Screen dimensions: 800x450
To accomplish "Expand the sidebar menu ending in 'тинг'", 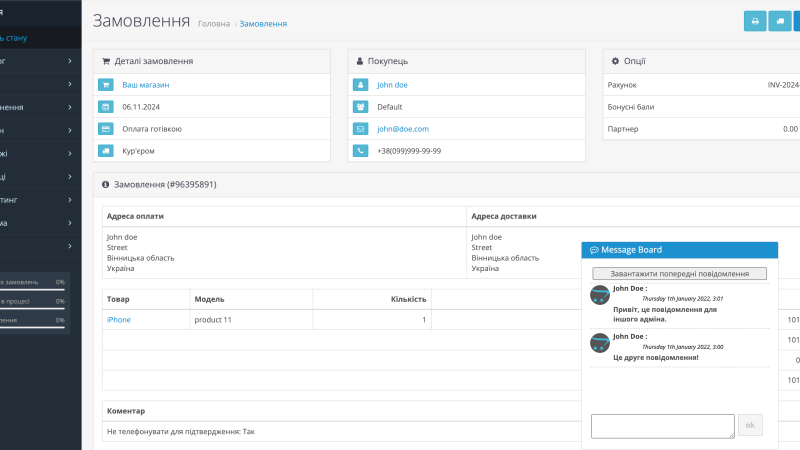I will (40, 200).
